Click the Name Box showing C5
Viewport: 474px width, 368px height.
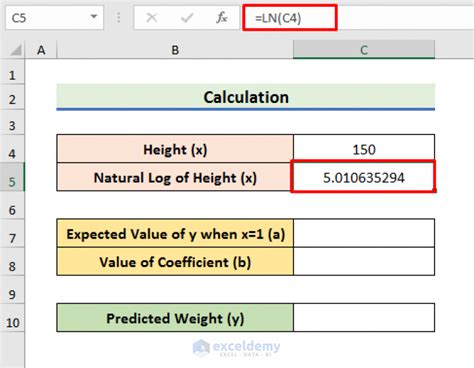pos(54,18)
